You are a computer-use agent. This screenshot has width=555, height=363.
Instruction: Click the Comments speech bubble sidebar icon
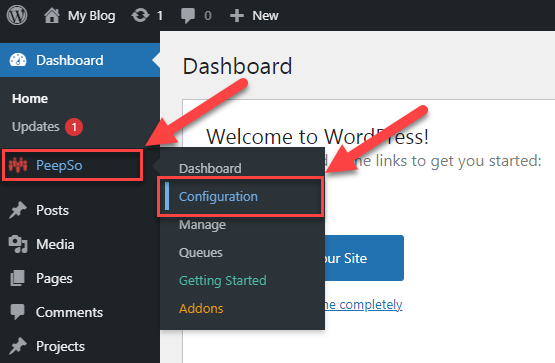click(x=17, y=312)
